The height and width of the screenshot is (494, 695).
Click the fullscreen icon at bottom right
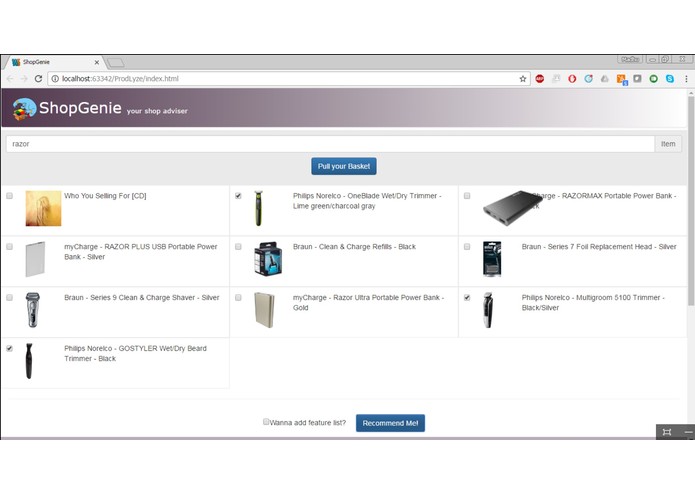click(x=667, y=432)
